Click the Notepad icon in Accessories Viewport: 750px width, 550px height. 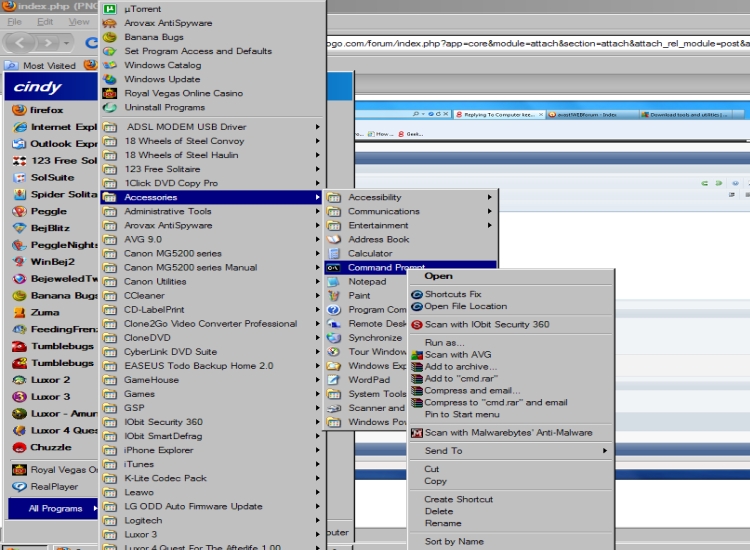click(x=334, y=282)
